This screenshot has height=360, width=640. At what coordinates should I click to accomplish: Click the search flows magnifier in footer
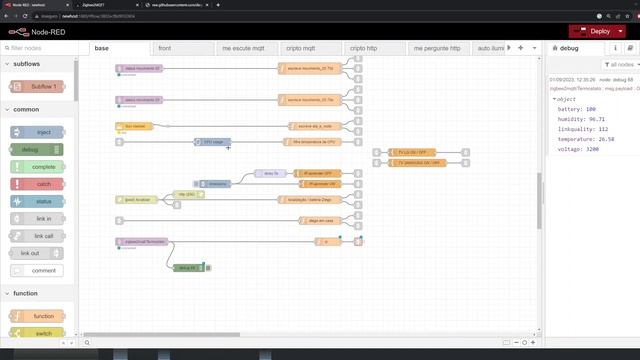[x=87, y=343]
